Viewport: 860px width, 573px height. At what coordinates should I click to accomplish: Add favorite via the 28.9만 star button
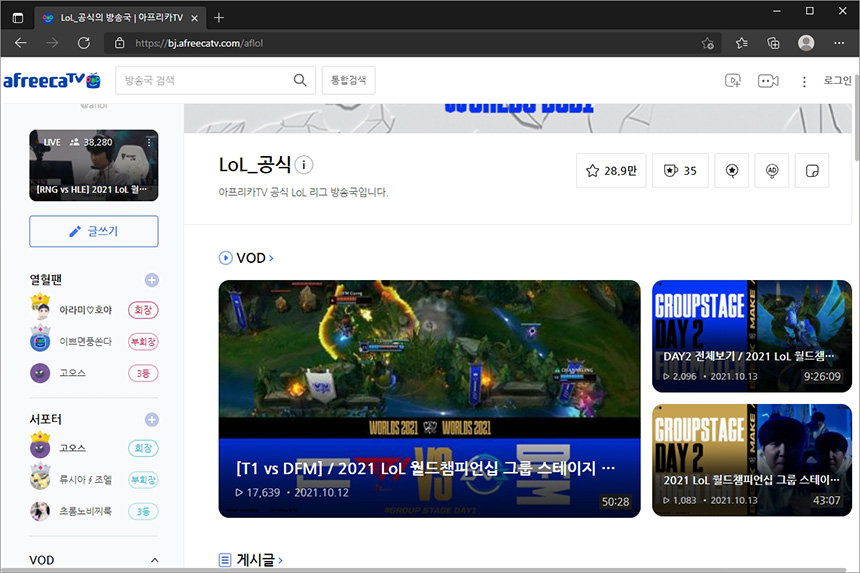coord(611,171)
